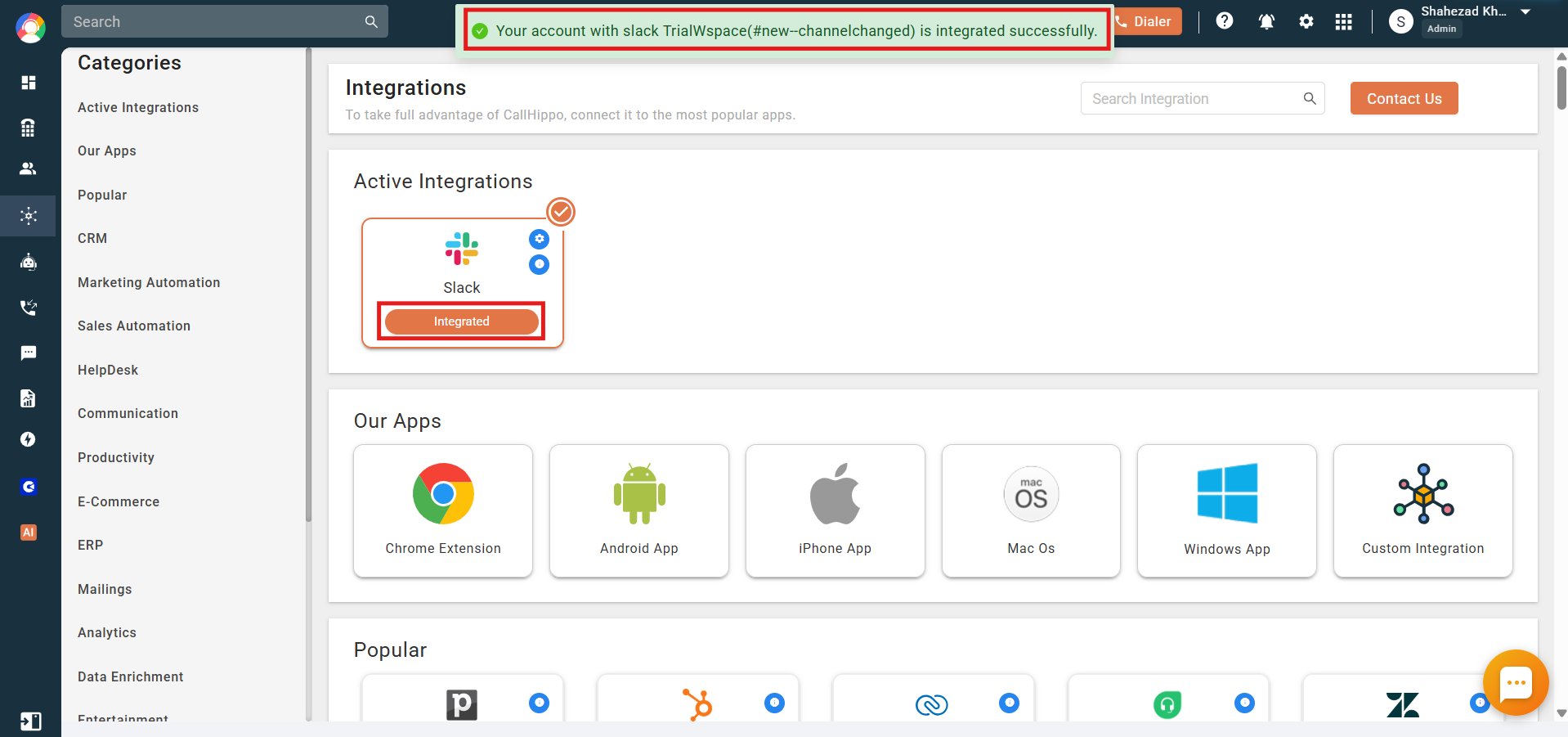Select Marketing Automation category

pos(149,283)
